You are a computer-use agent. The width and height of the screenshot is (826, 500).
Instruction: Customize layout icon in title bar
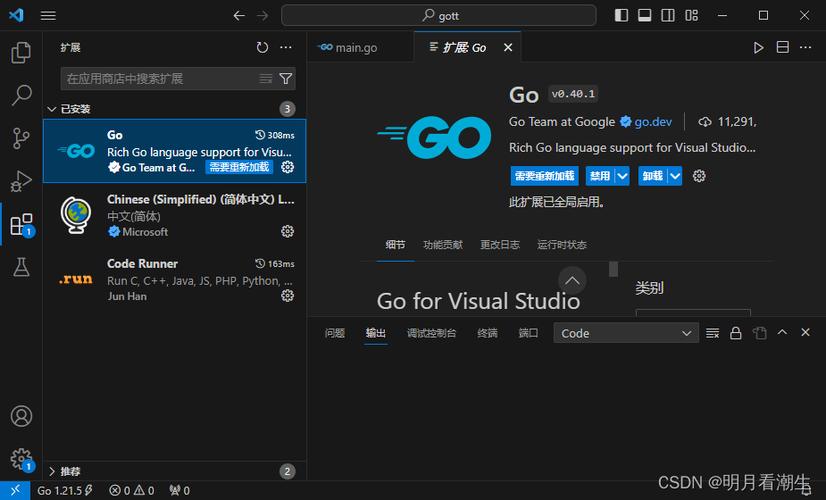692,15
